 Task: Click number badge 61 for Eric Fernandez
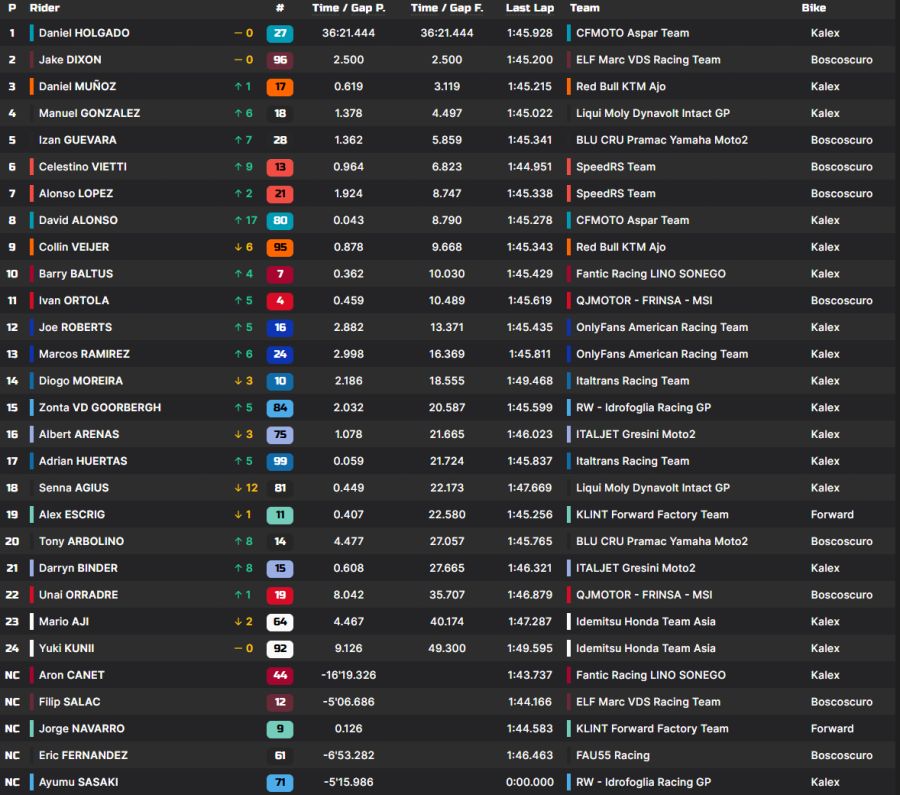click(x=280, y=755)
